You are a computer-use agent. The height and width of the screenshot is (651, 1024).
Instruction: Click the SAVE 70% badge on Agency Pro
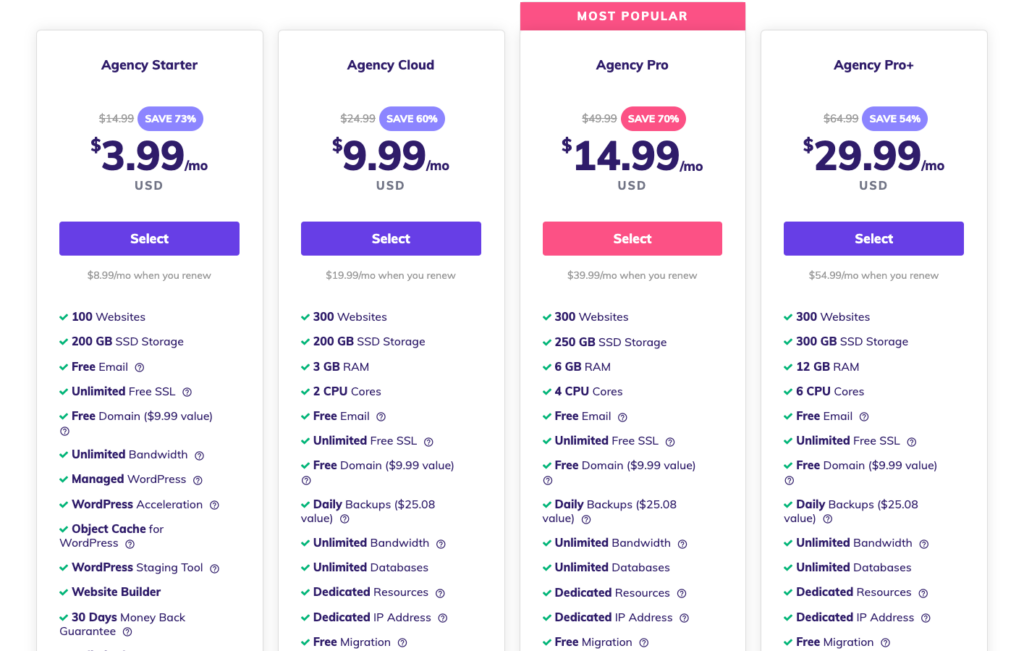(653, 119)
